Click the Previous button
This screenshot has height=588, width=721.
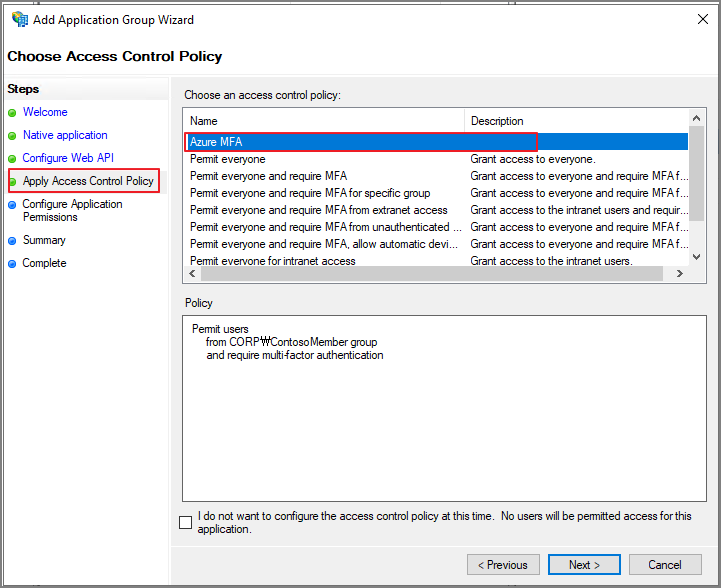503,565
